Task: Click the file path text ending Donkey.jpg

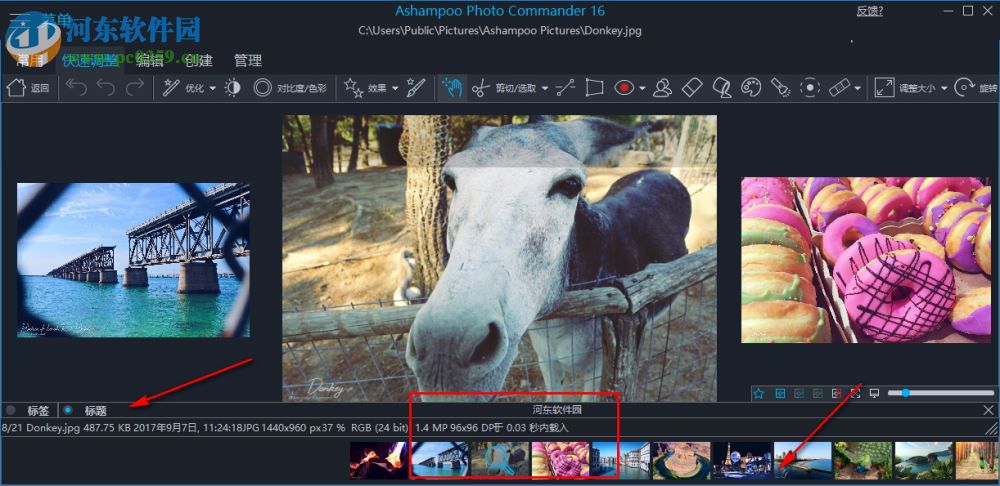Action: pos(499,30)
